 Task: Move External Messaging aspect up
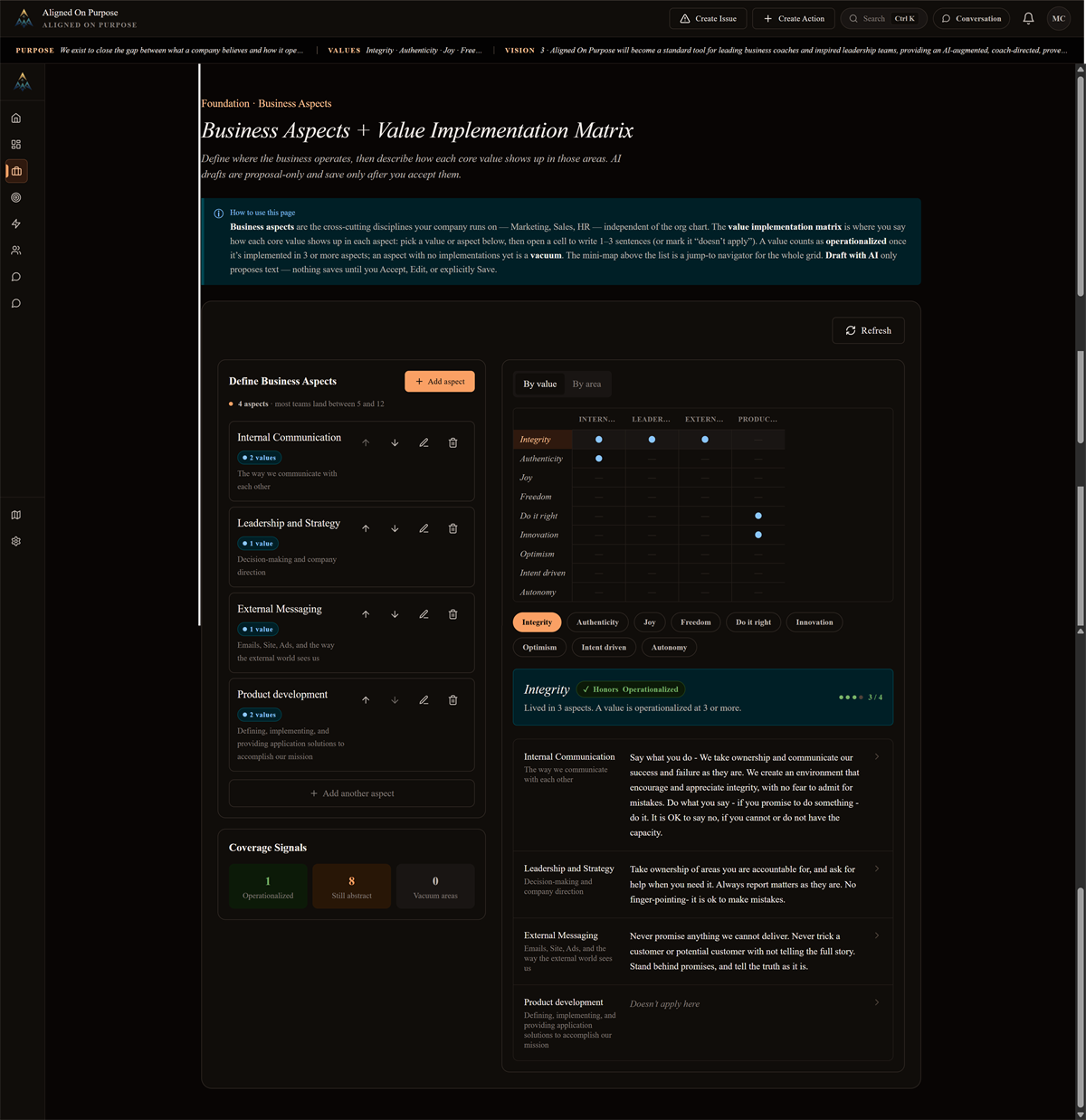366,614
